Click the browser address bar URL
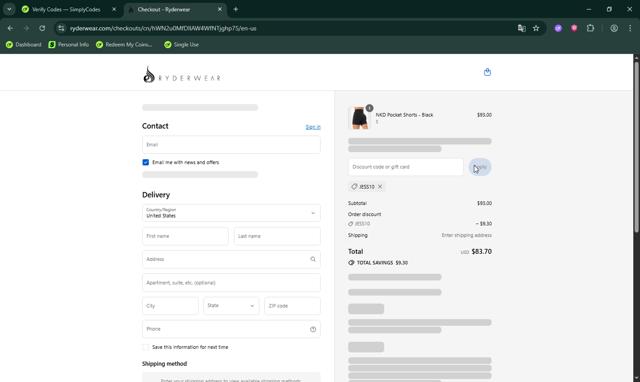 pos(163,28)
